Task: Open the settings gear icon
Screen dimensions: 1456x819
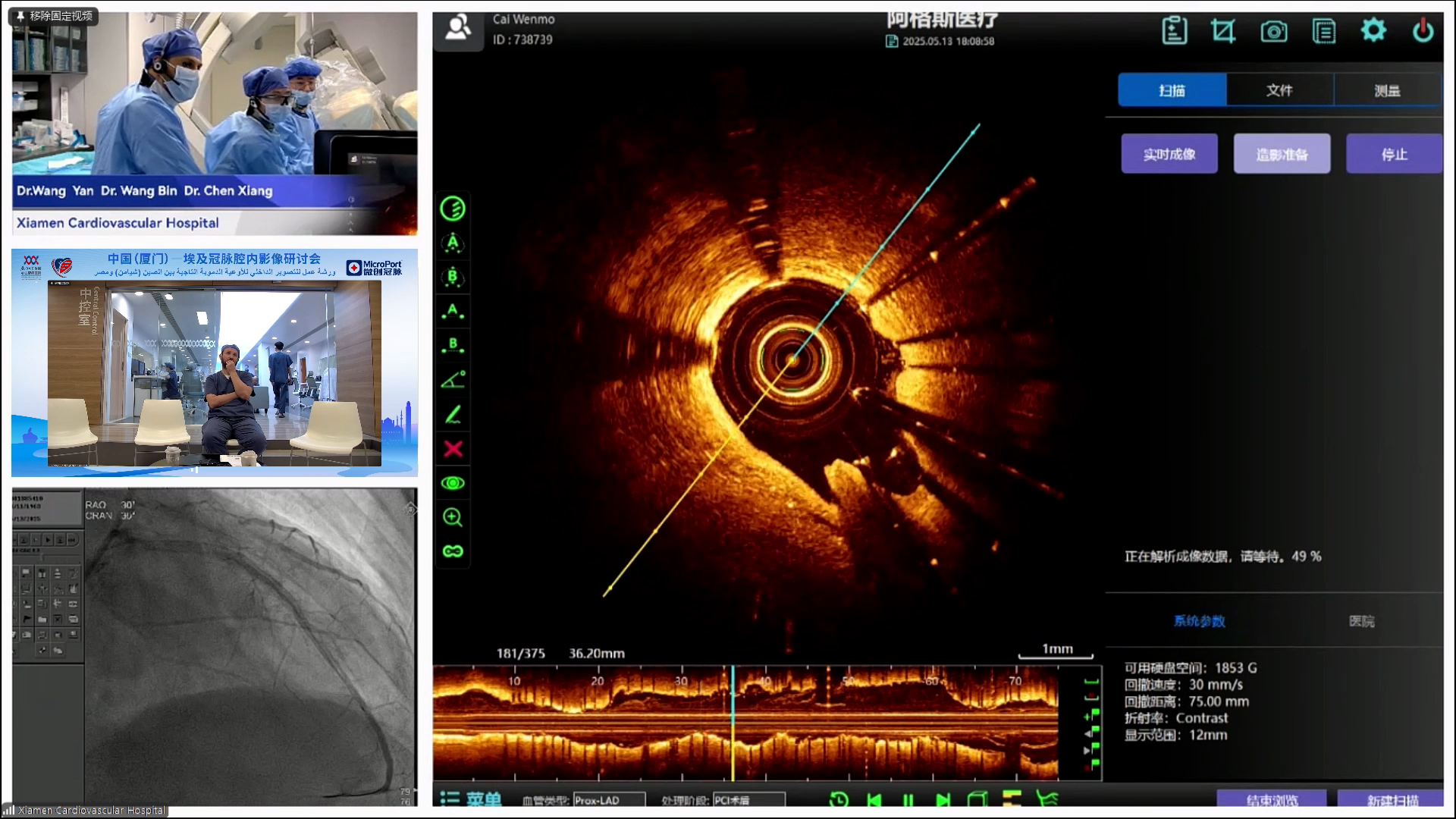Action: pos(1373,30)
